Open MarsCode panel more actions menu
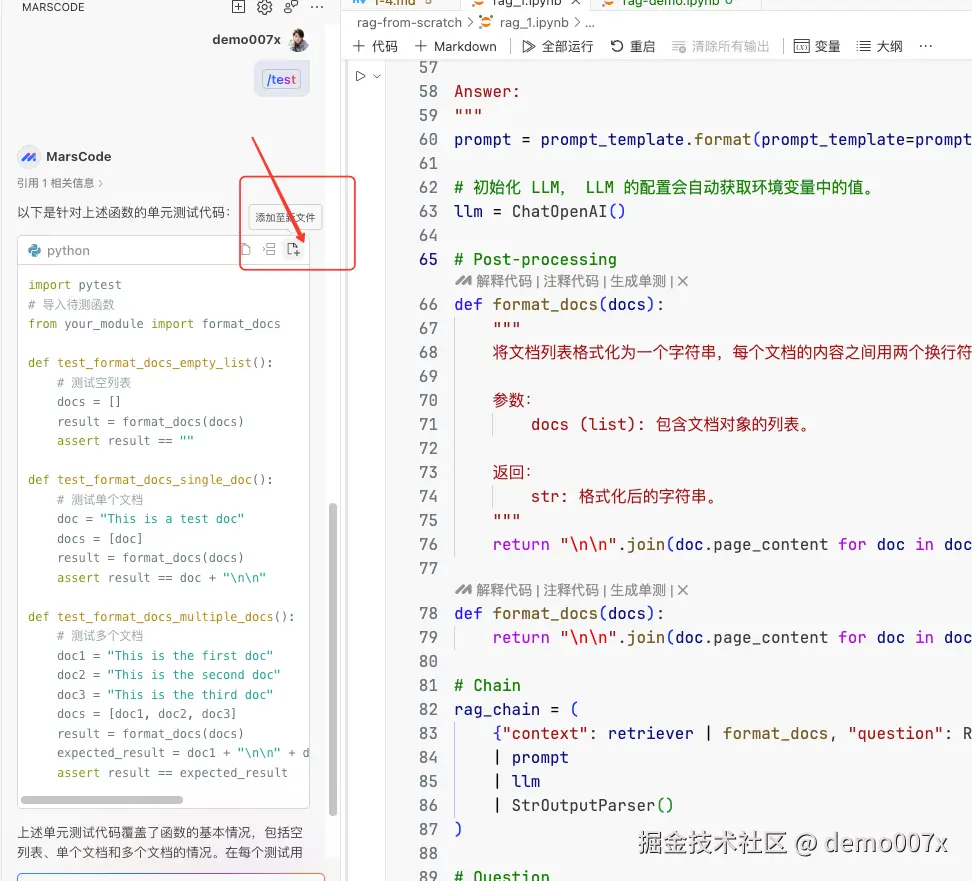Viewport: 972px width, 881px height. click(x=317, y=7)
